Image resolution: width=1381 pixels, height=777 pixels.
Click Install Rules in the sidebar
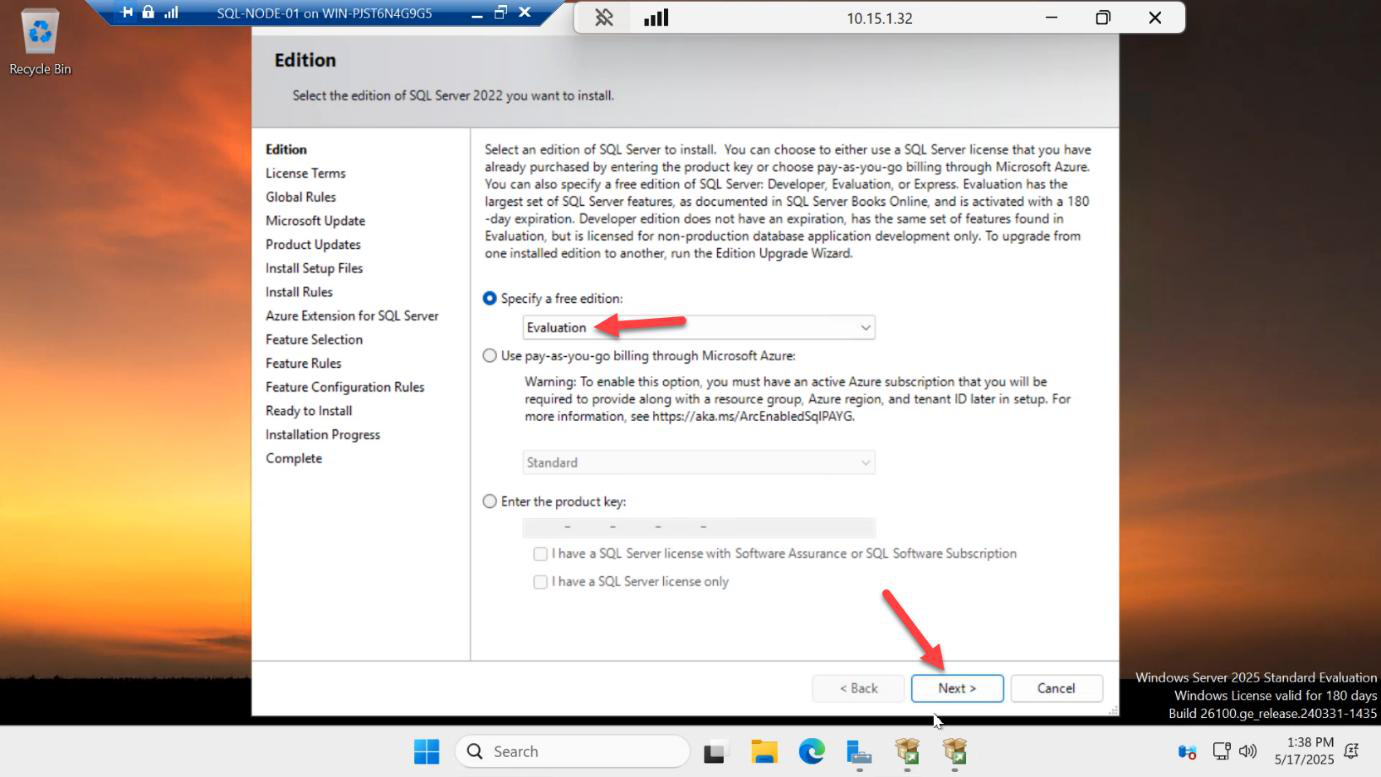pyautogui.click(x=299, y=292)
